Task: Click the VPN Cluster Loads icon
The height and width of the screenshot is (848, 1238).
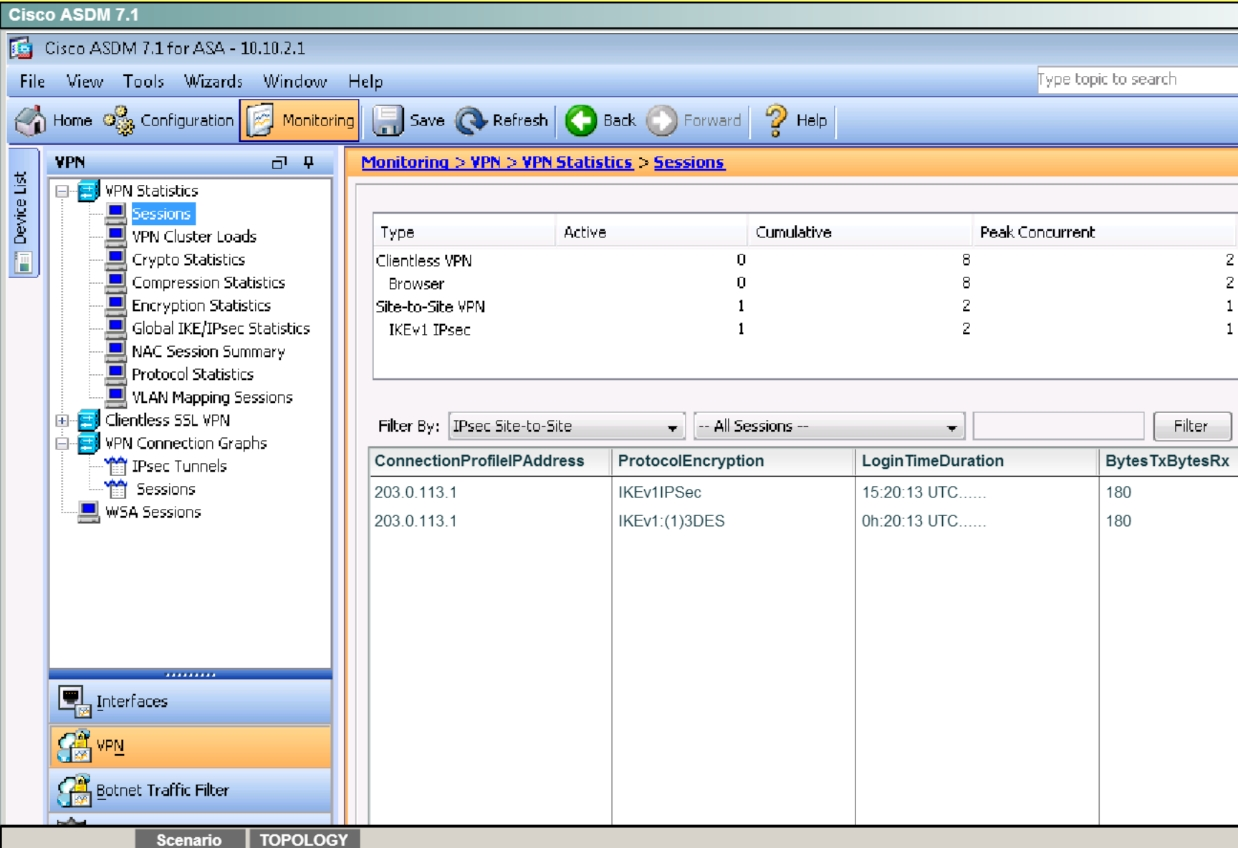Action: (x=116, y=237)
